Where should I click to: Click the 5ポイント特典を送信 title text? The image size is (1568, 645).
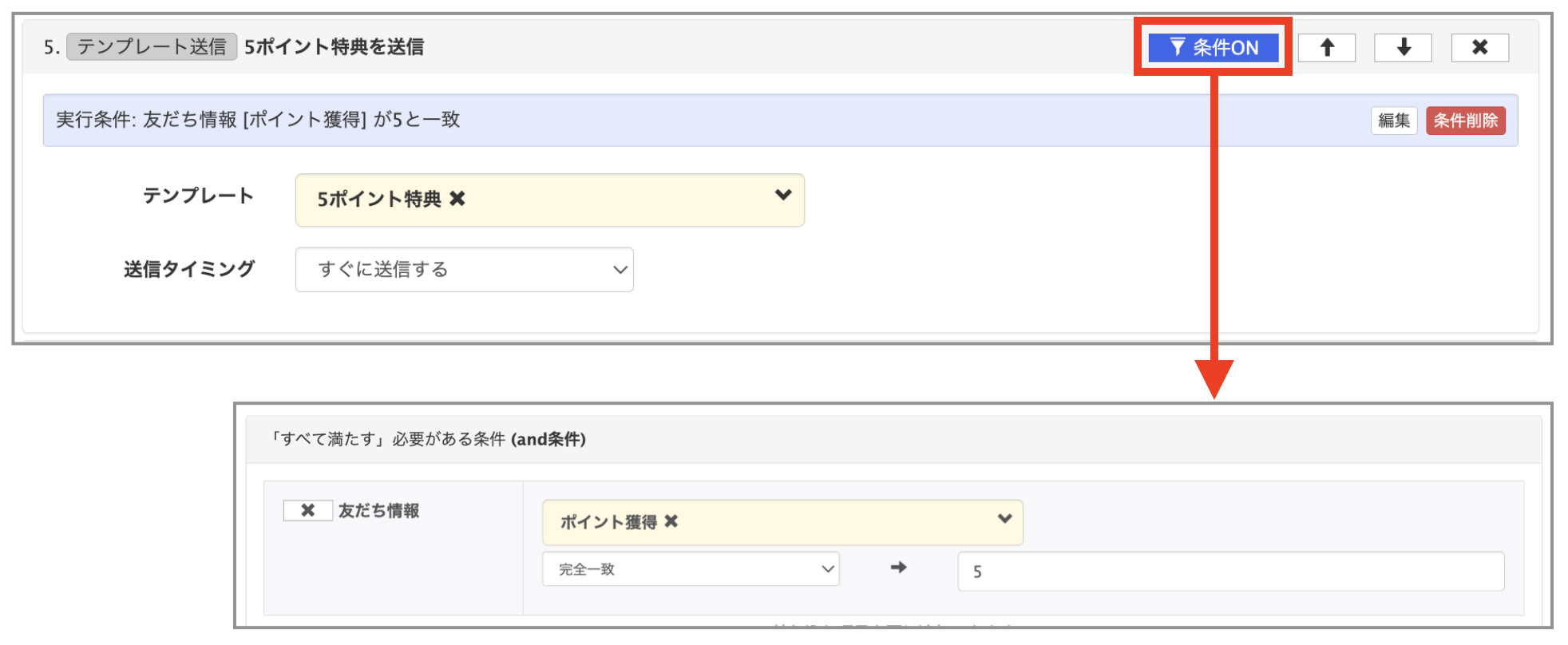point(334,47)
